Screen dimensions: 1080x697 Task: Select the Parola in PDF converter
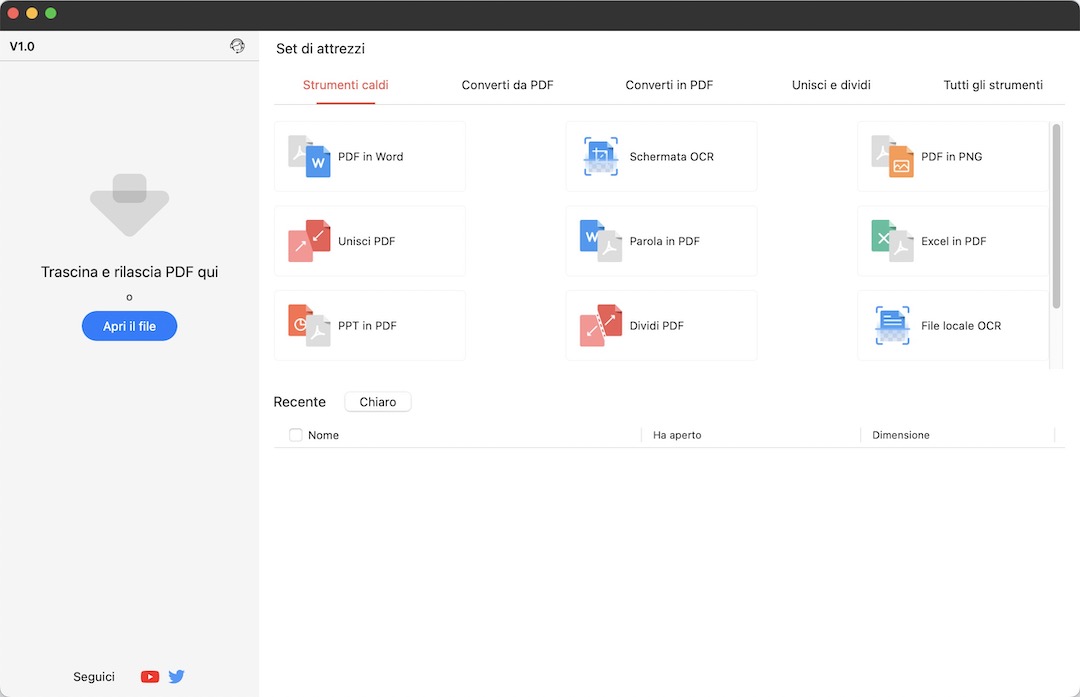pos(660,241)
